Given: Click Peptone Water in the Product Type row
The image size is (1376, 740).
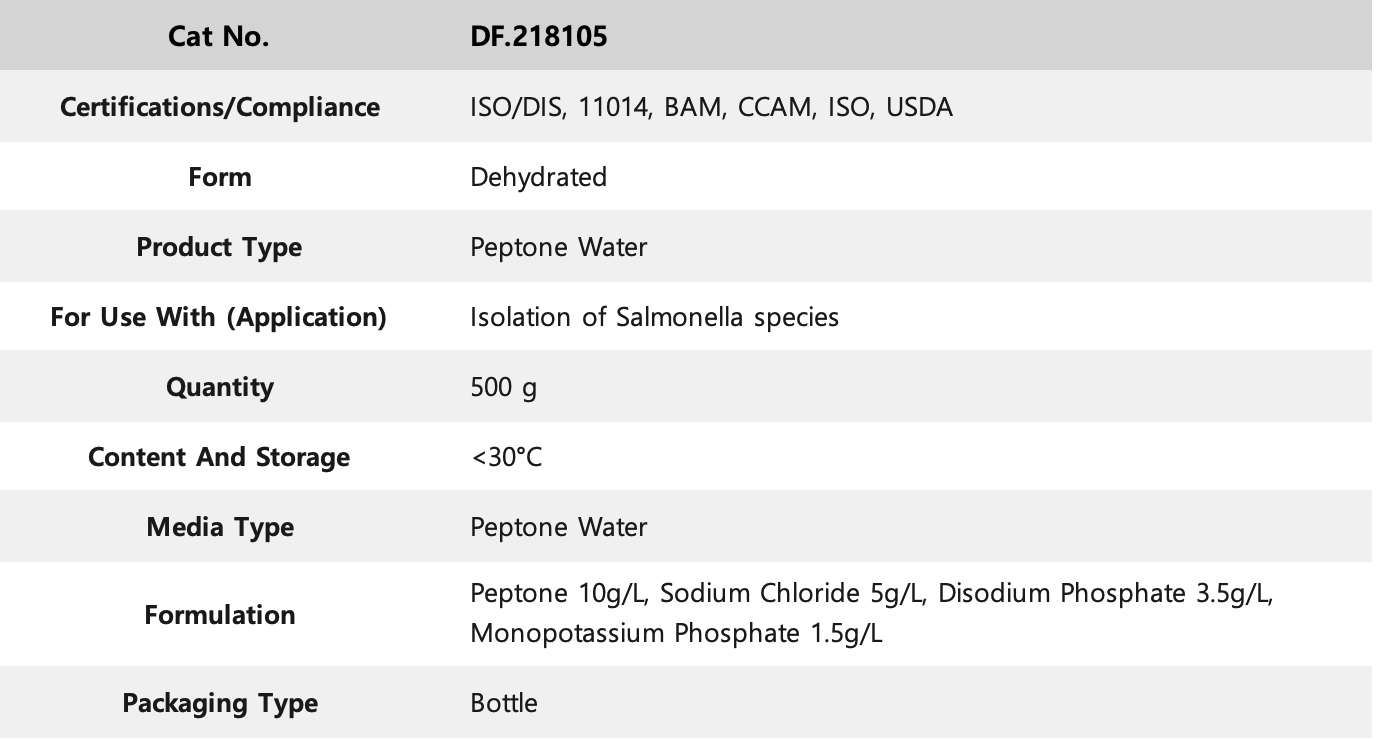Looking at the screenshot, I should coord(558,247).
